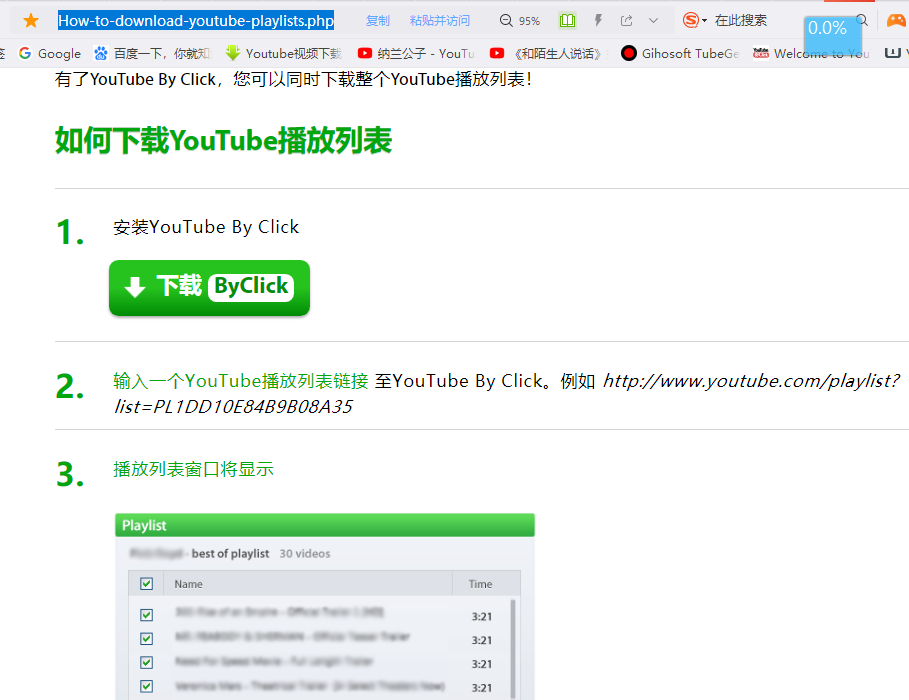Click the green 下载 ByClick download button
This screenshot has width=909, height=700.
[x=209, y=288]
